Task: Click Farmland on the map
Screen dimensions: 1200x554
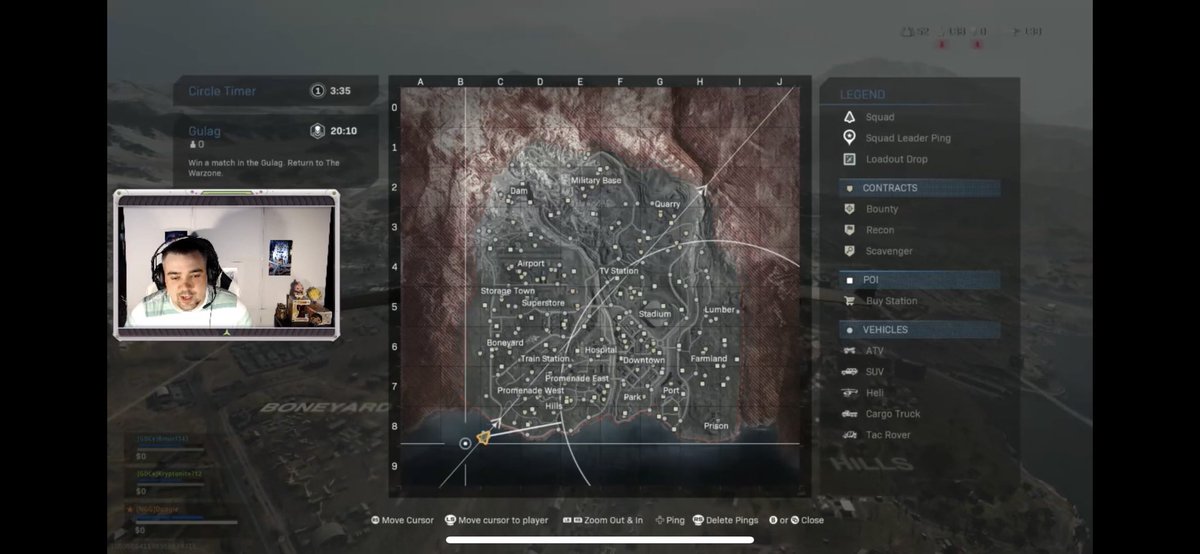Action: [x=709, y=358]
